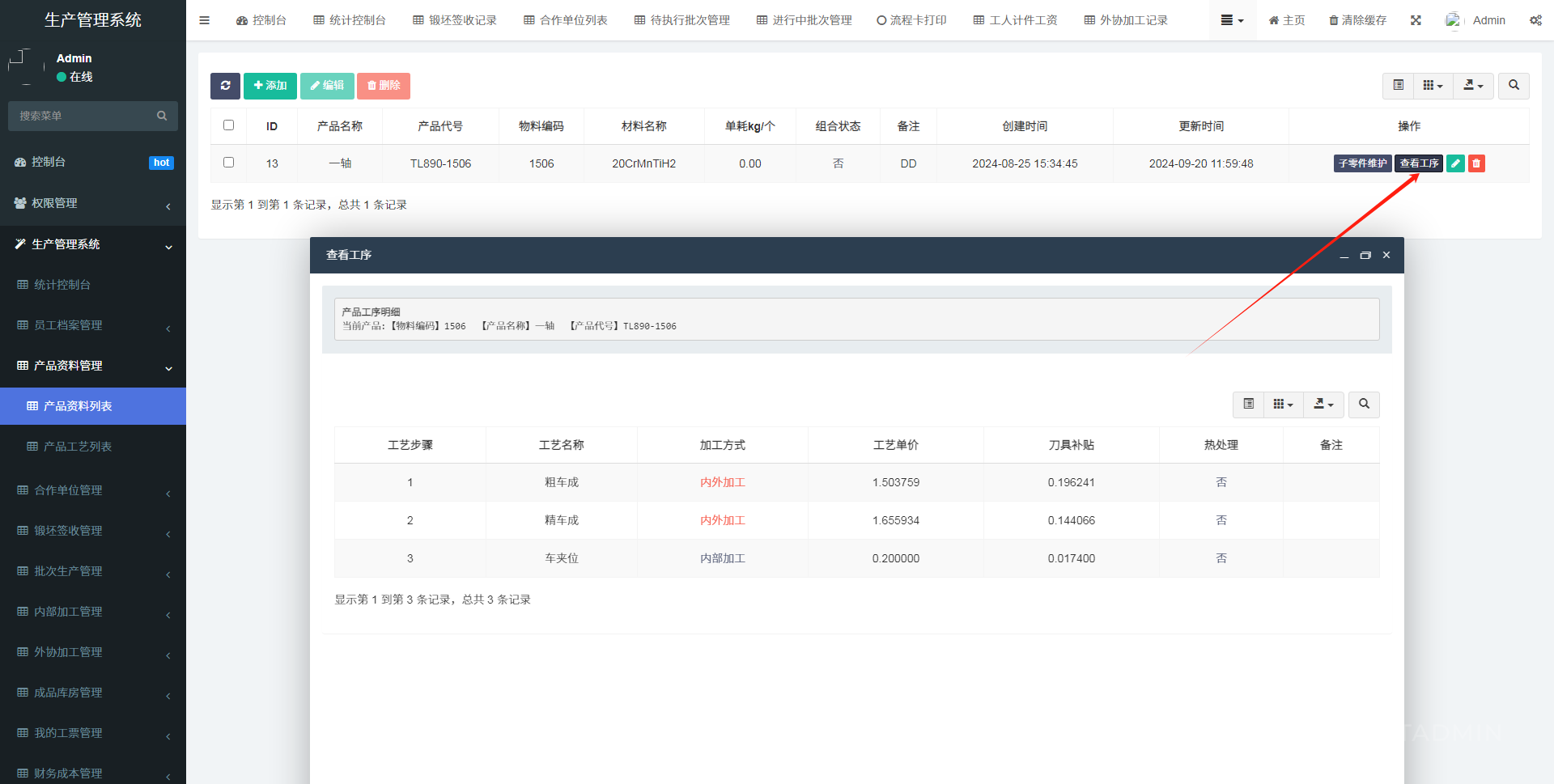This screenshot has width=1554, height=784.
Task: Click the 子零件维护 button in row 13
Action: pos(1362,163)
